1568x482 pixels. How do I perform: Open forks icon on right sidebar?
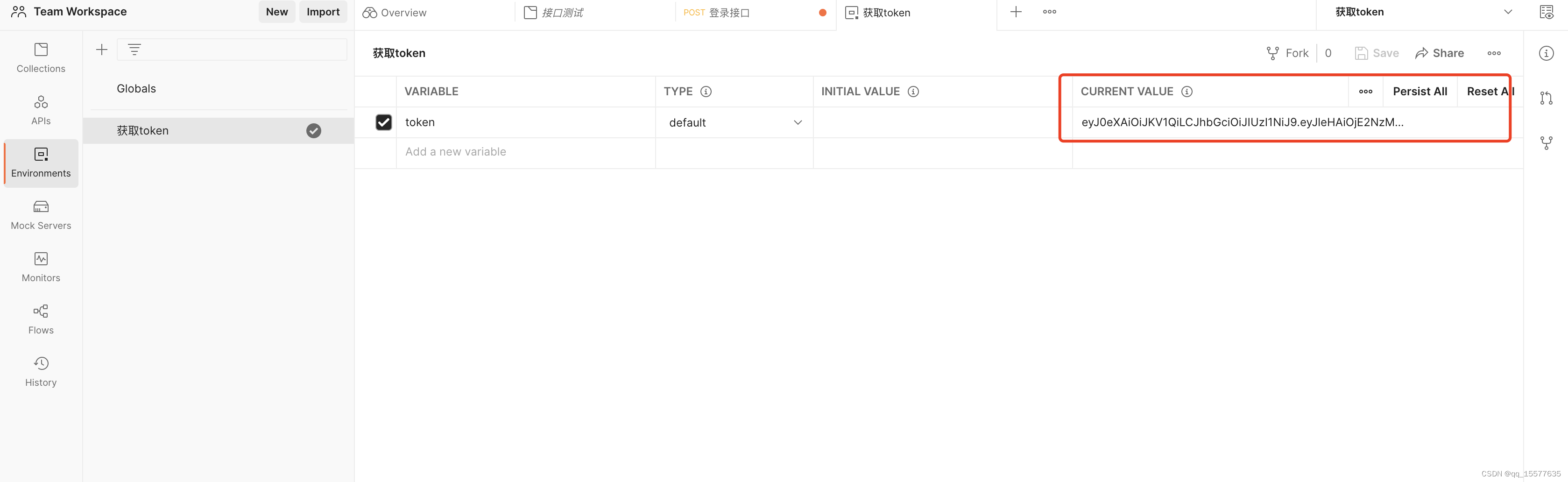(x=1546, y=143)
